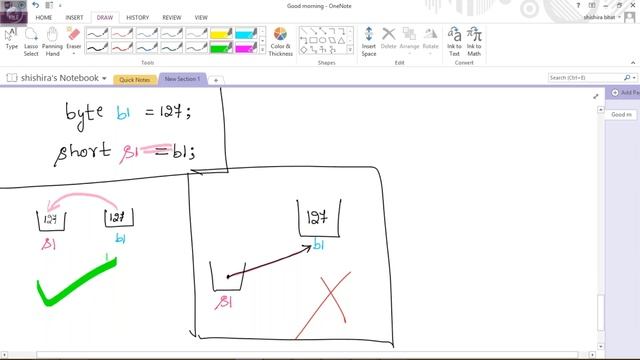Pick the green highlighter
Image resolution: width=640 pixels, height=360 pixels.
pyautogui.click(x=221, y=47)
